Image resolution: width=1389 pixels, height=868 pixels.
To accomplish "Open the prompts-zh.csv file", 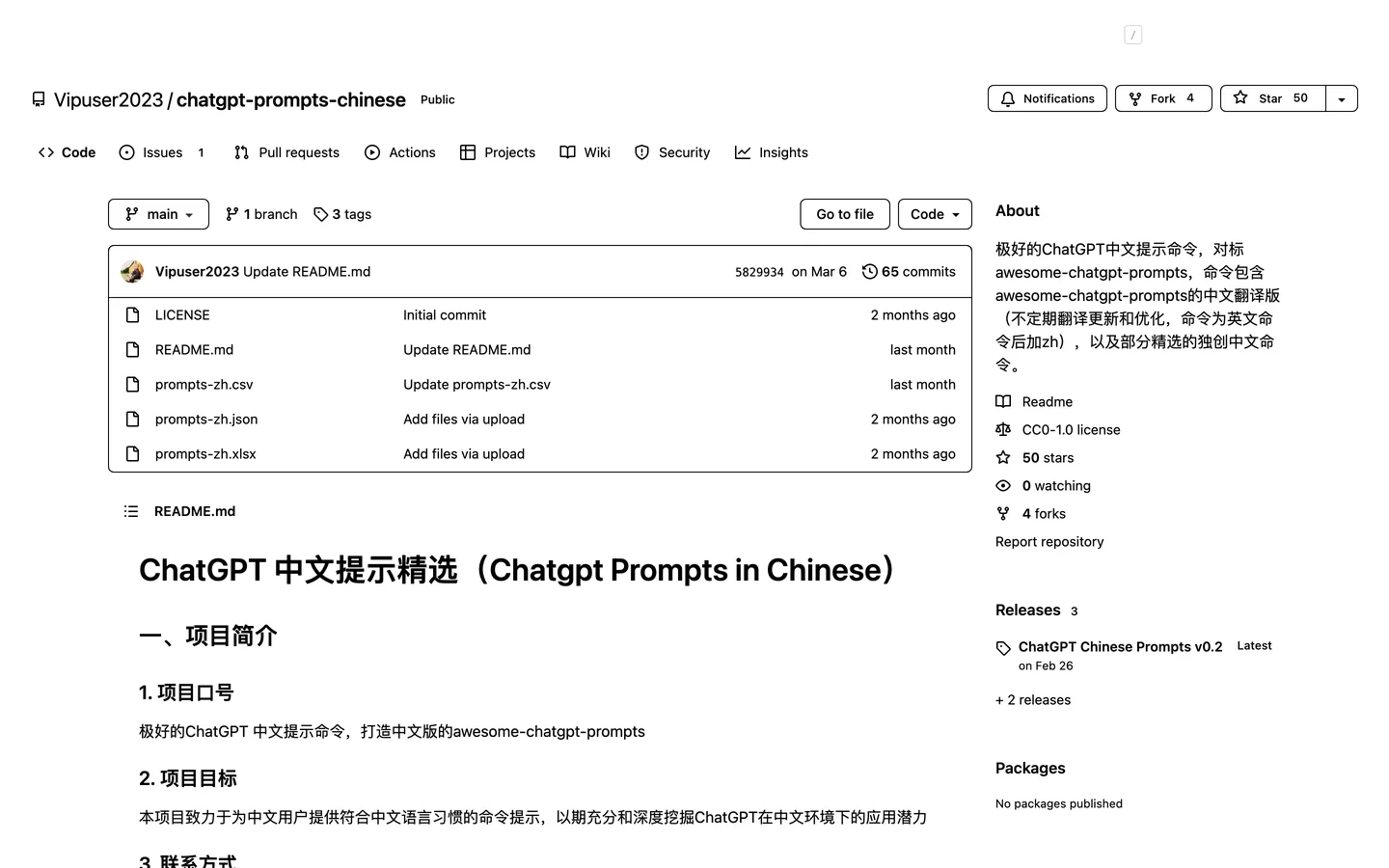I will (x=204, y=385).
